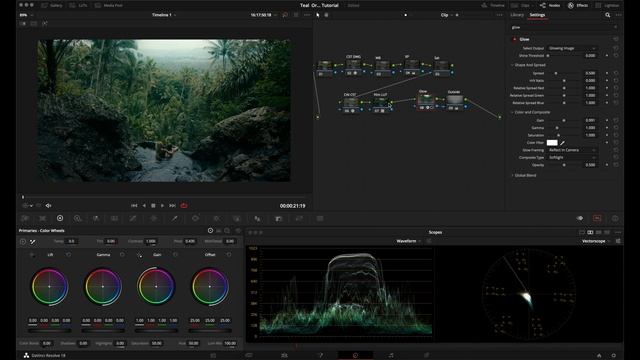This screenshot has width=640, height=360.
Task: Open the Curves palette icon
Action: (x=133, y=218)
